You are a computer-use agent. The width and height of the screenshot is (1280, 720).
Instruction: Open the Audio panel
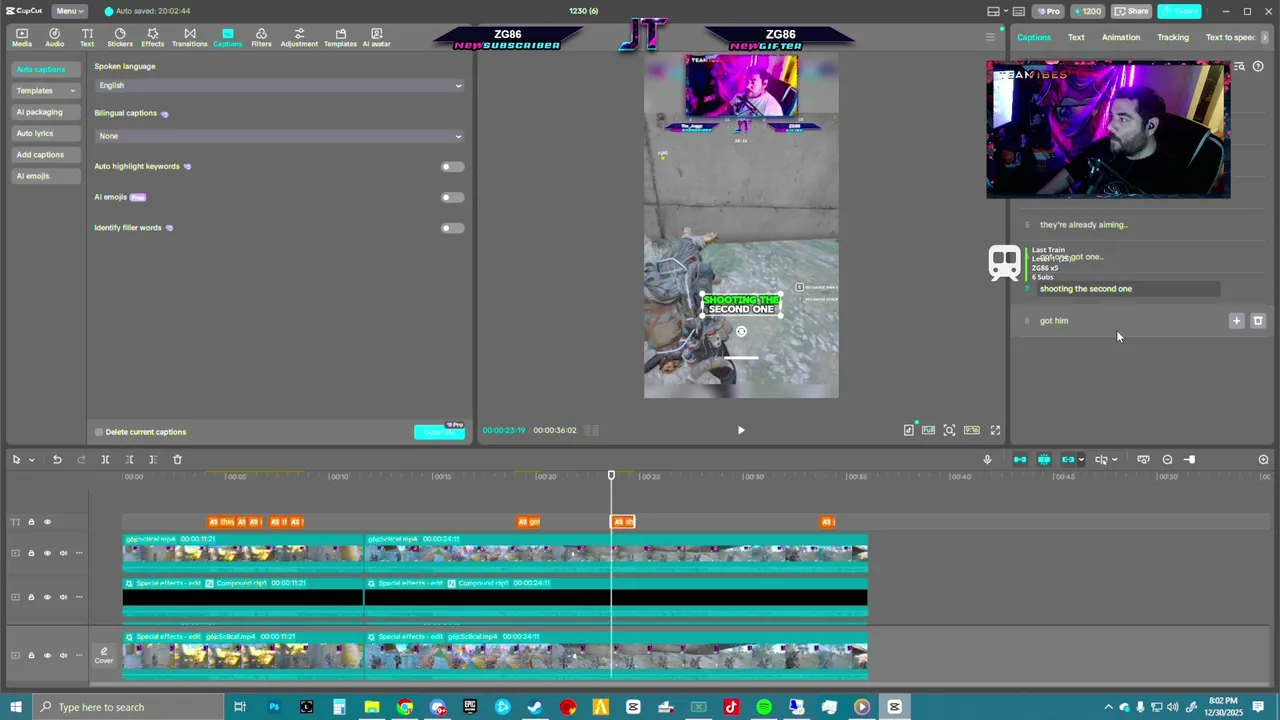click(x=55, y=37)
